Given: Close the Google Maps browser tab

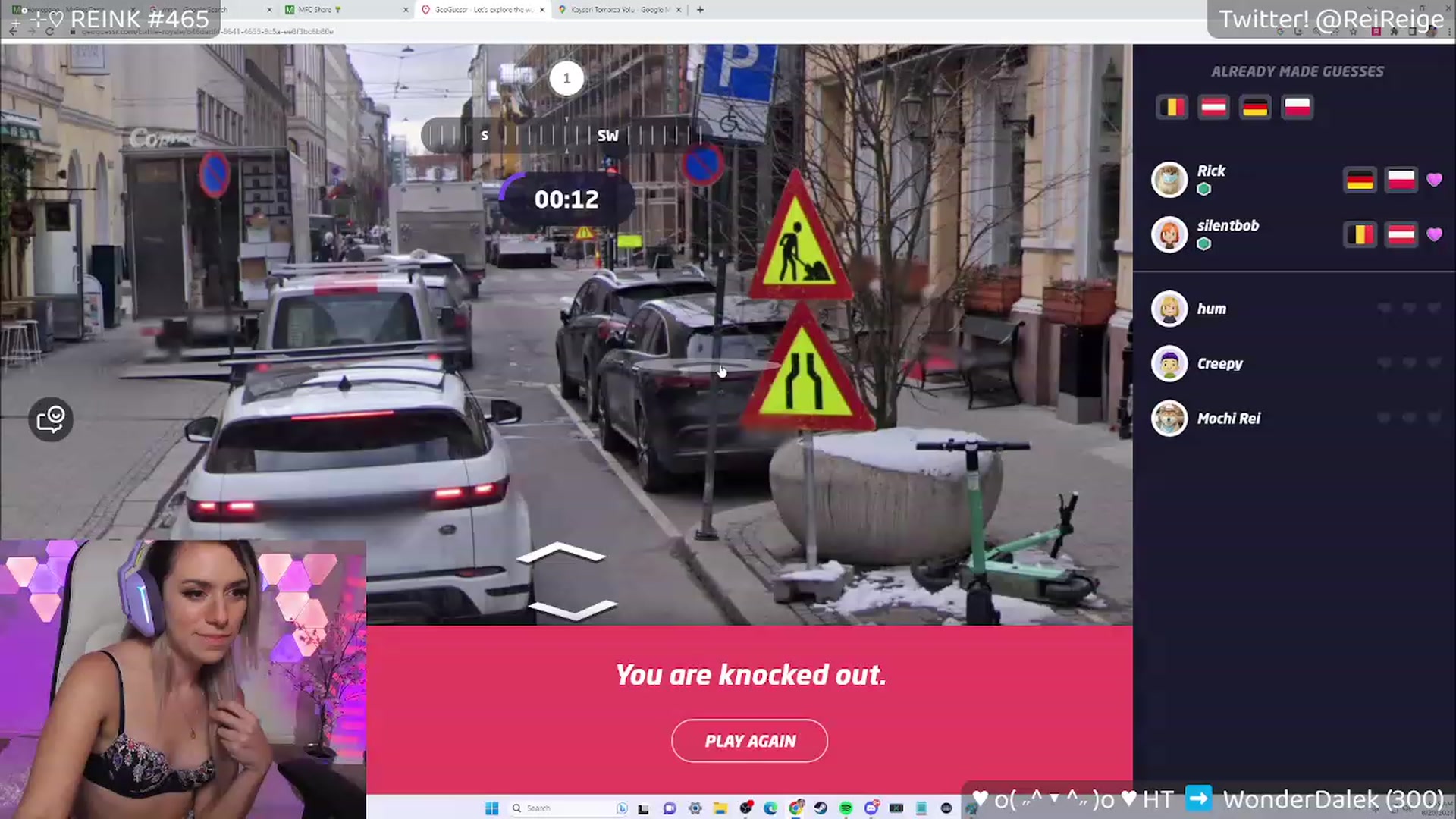Looking at the screenshot, I should (x=679, y=10).
